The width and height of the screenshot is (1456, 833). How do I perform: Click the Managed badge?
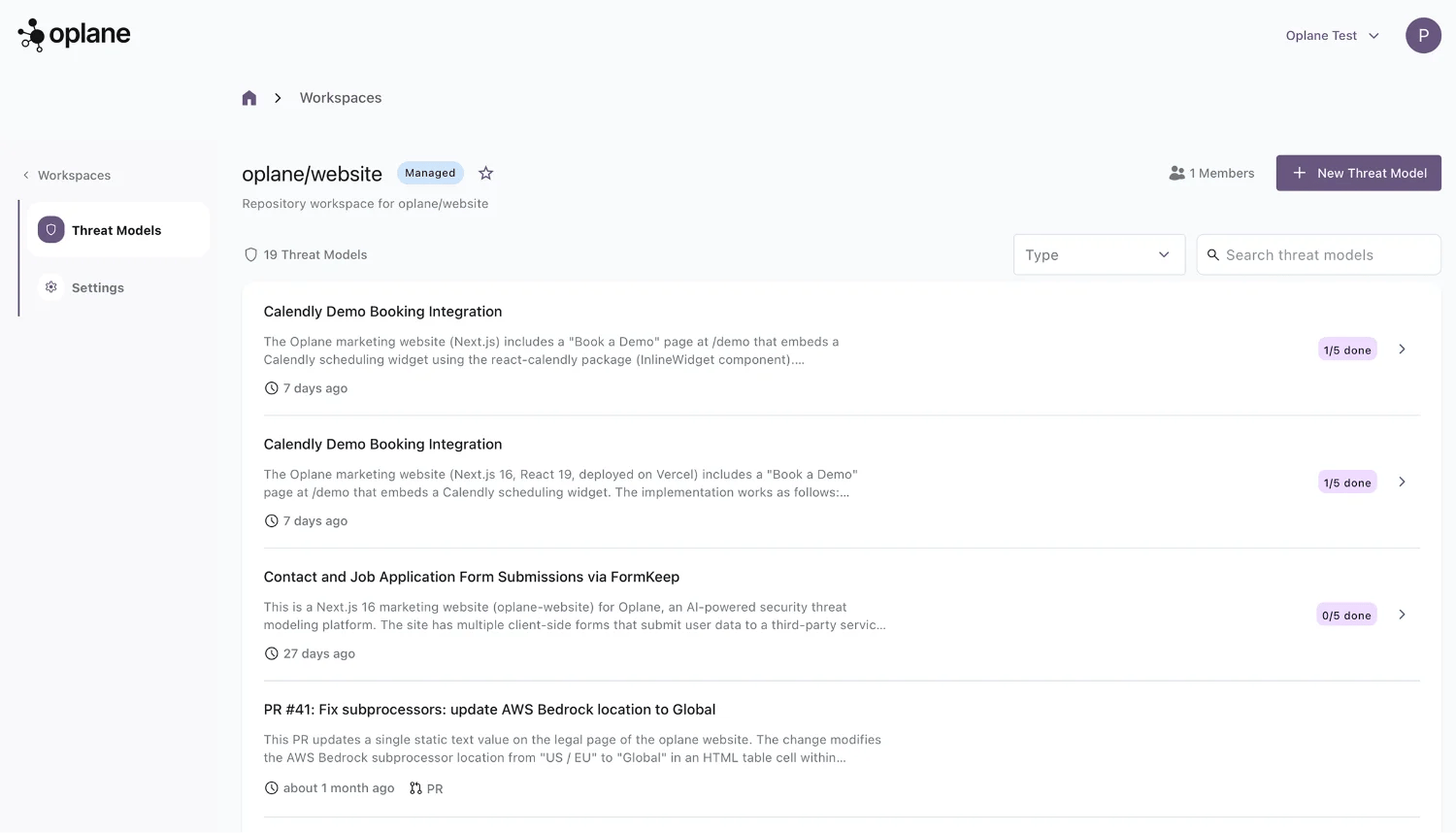[430, 173]
